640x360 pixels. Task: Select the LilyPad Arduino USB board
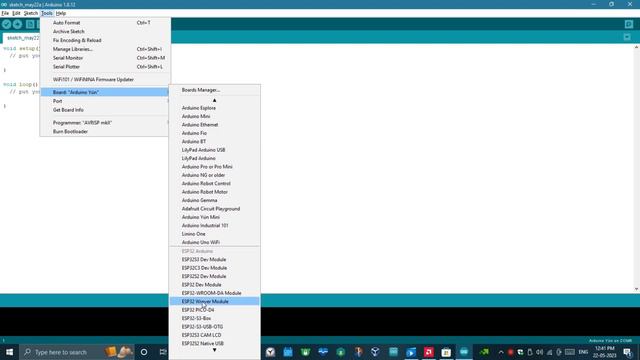[x=215, y=150]
